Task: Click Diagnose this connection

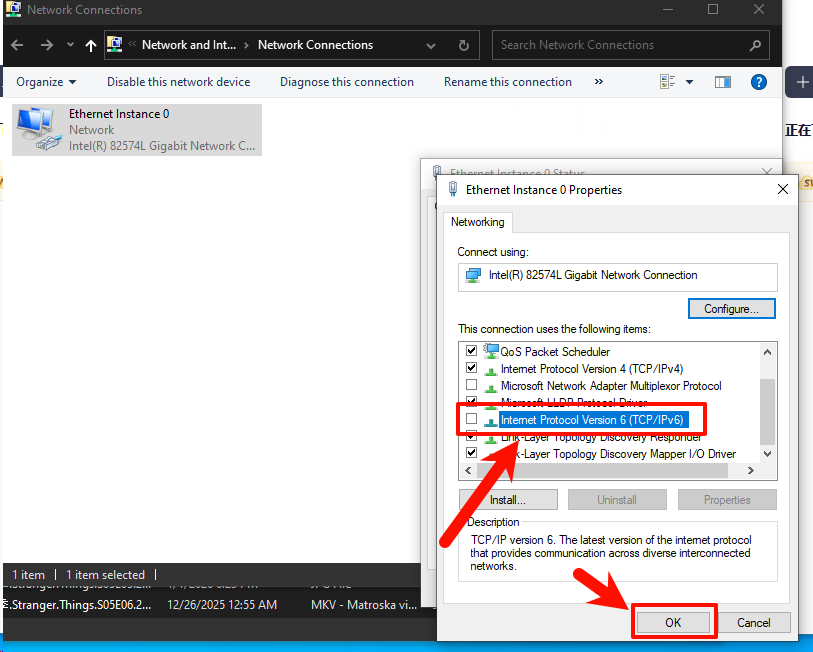Action: [x=346, y=82]
